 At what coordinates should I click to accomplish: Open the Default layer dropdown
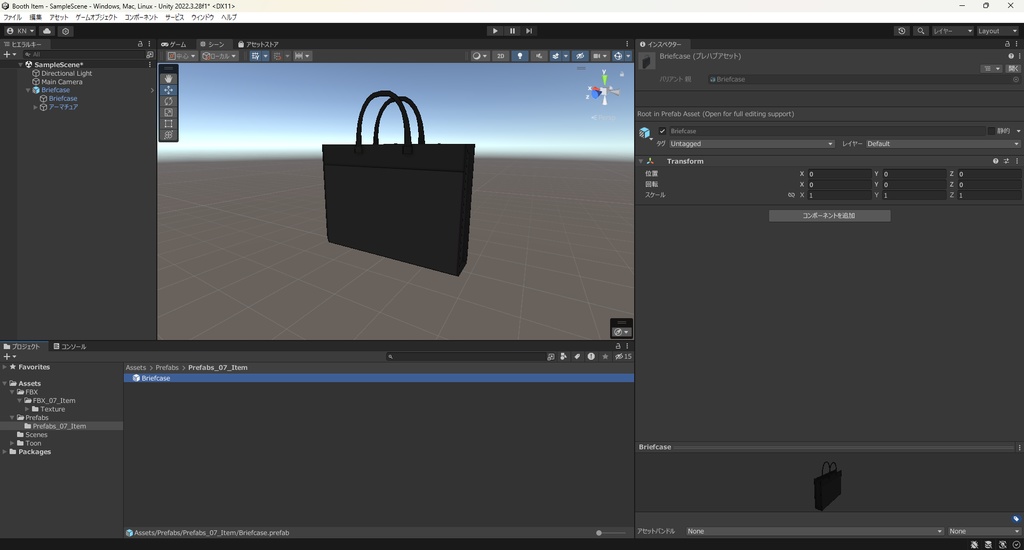(943, 144)
